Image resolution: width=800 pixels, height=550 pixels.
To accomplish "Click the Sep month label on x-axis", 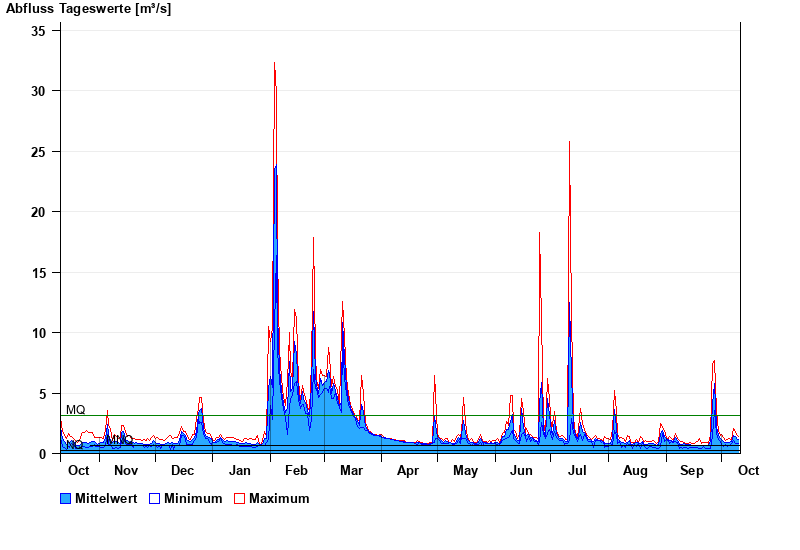I will [x=692, y=470].
